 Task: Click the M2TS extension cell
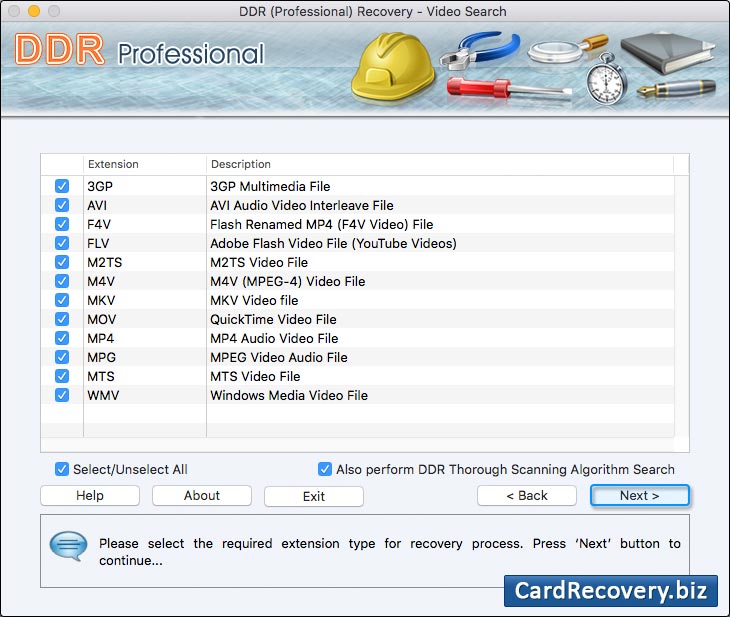pos(145,263)
